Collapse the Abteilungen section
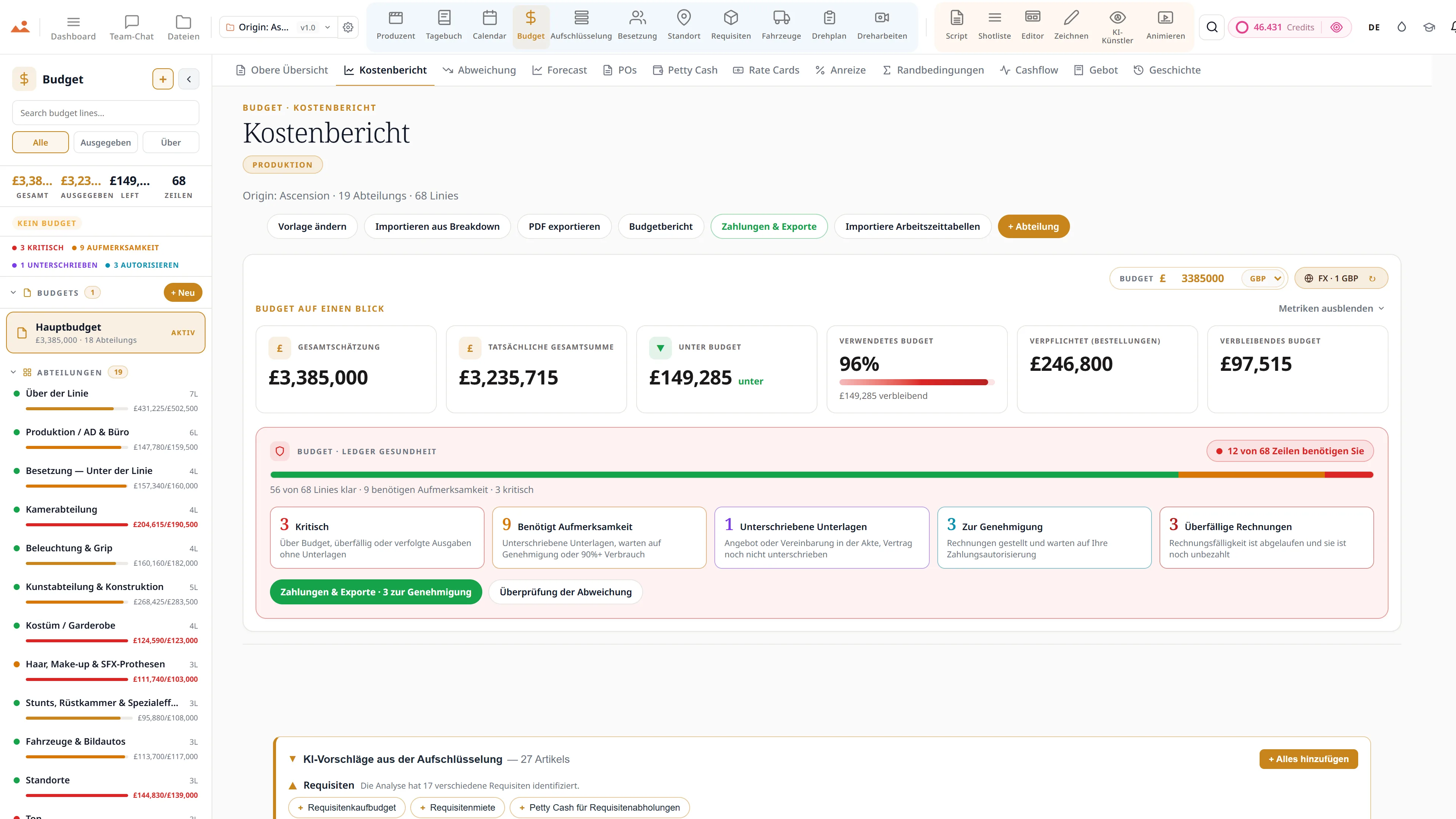1456x819 pixels. (13, 372)
